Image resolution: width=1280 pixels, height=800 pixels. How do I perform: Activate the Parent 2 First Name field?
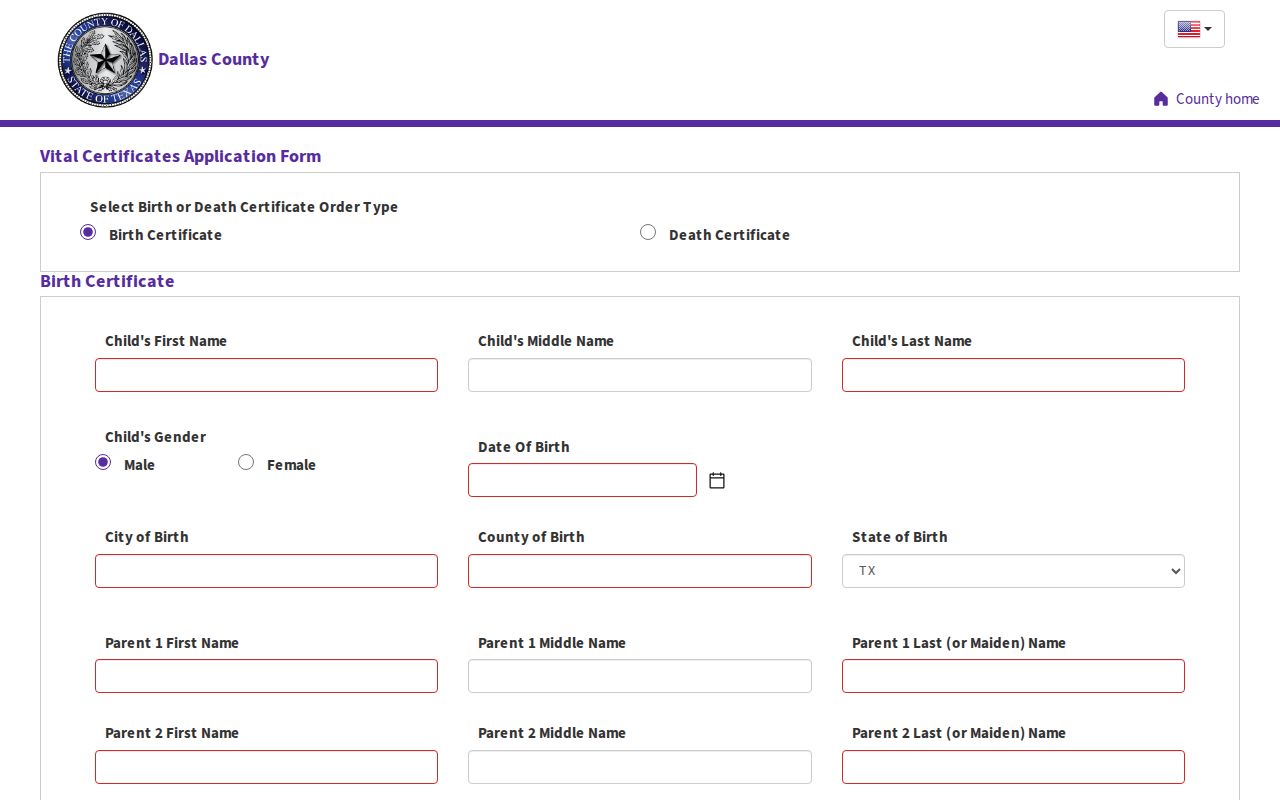(266, 767)
